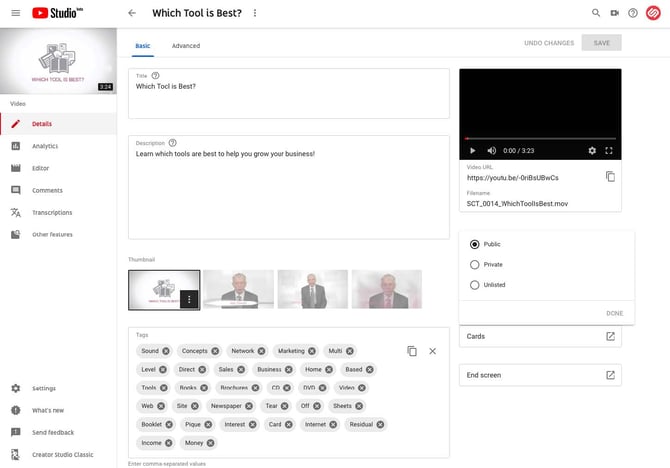Click the video preview progress bar
The image size is (670, 468).
click(540, 138)
